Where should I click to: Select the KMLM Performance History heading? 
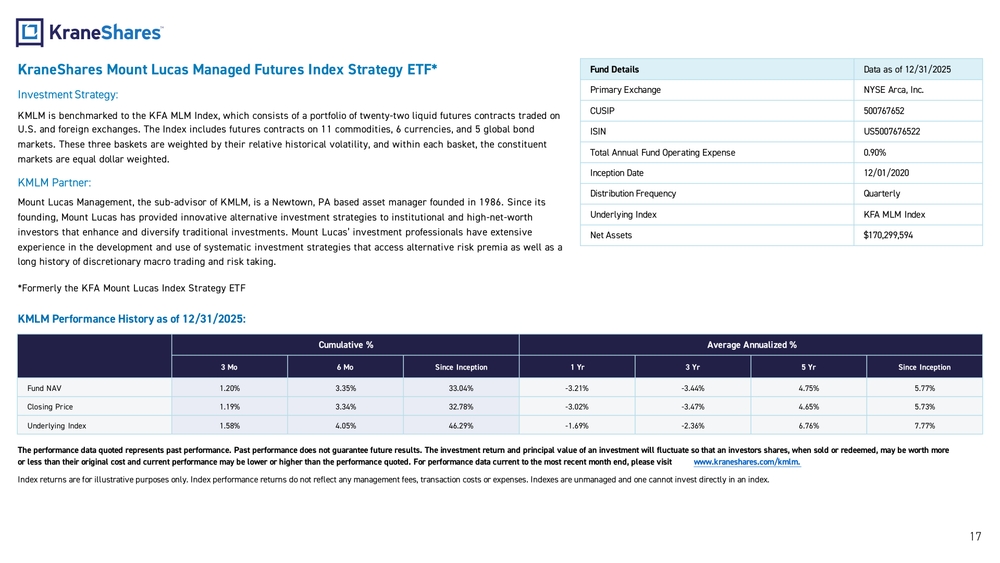click(x=132, y=318)
